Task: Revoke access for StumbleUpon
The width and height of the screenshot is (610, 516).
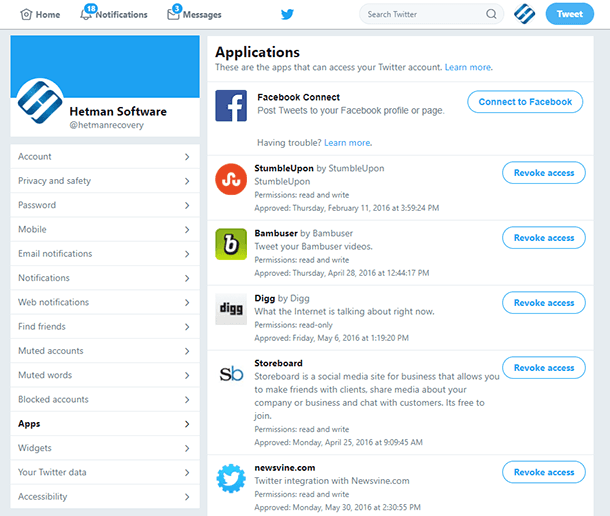Action: (x=543, y=173)
